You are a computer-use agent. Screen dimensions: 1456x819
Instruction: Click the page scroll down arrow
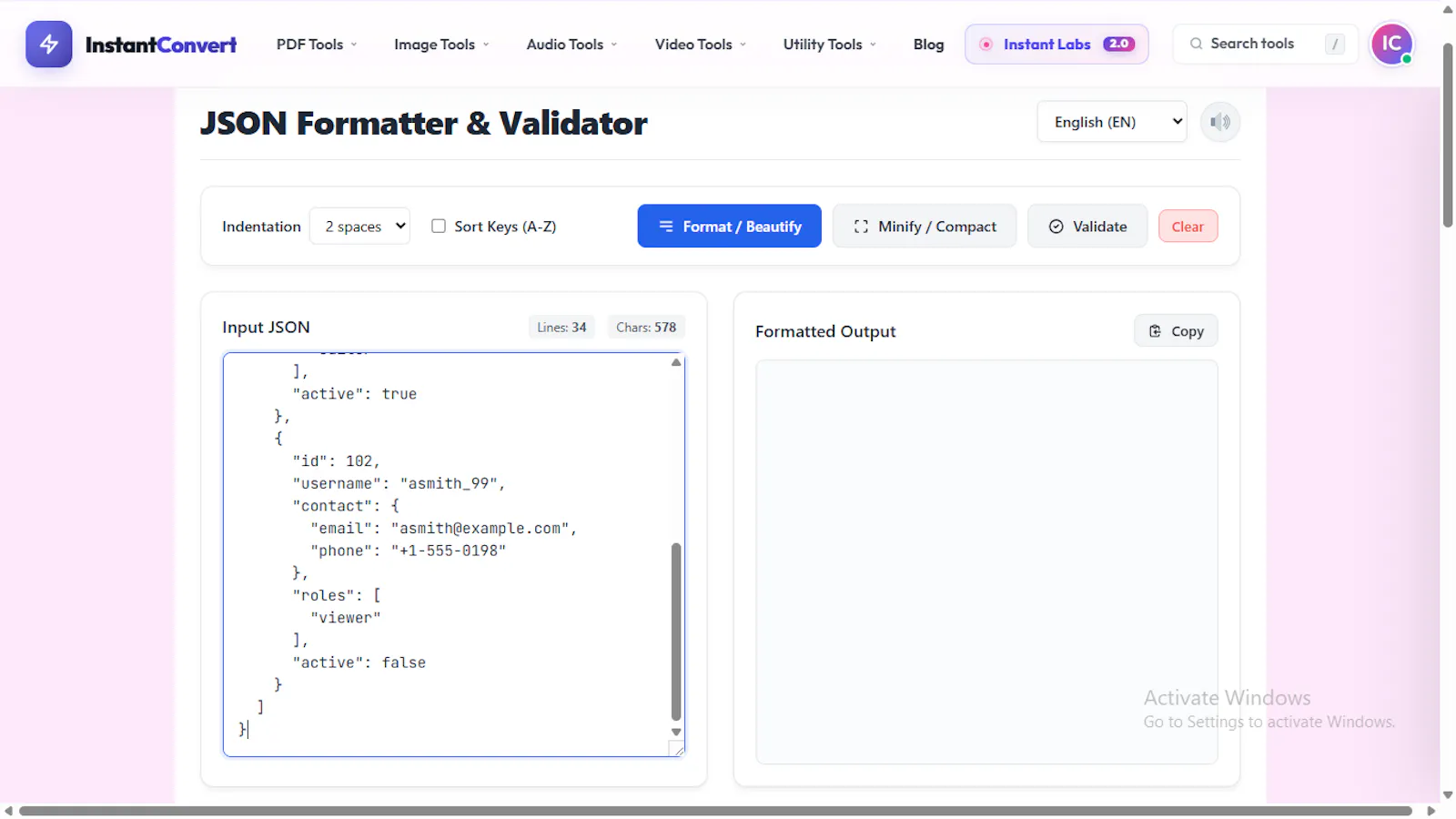coord(1448,794)
